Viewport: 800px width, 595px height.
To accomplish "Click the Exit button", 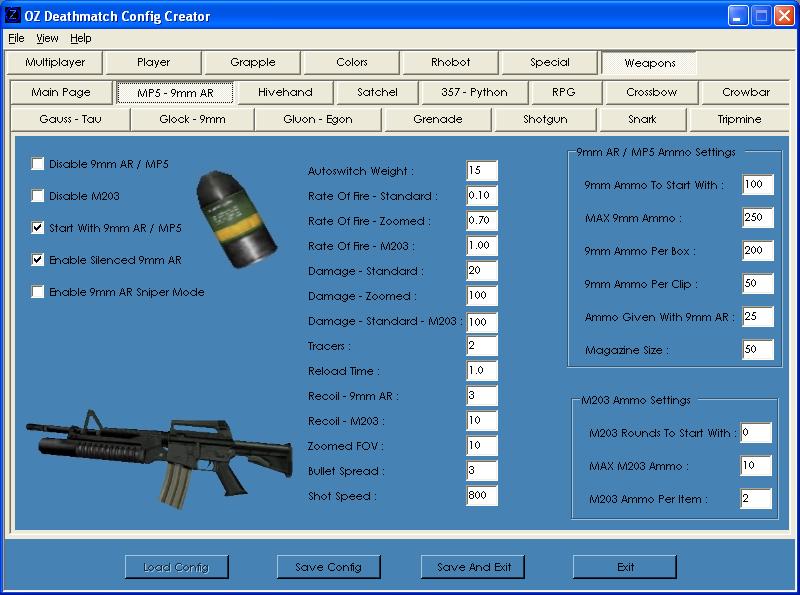I will 625,567.
